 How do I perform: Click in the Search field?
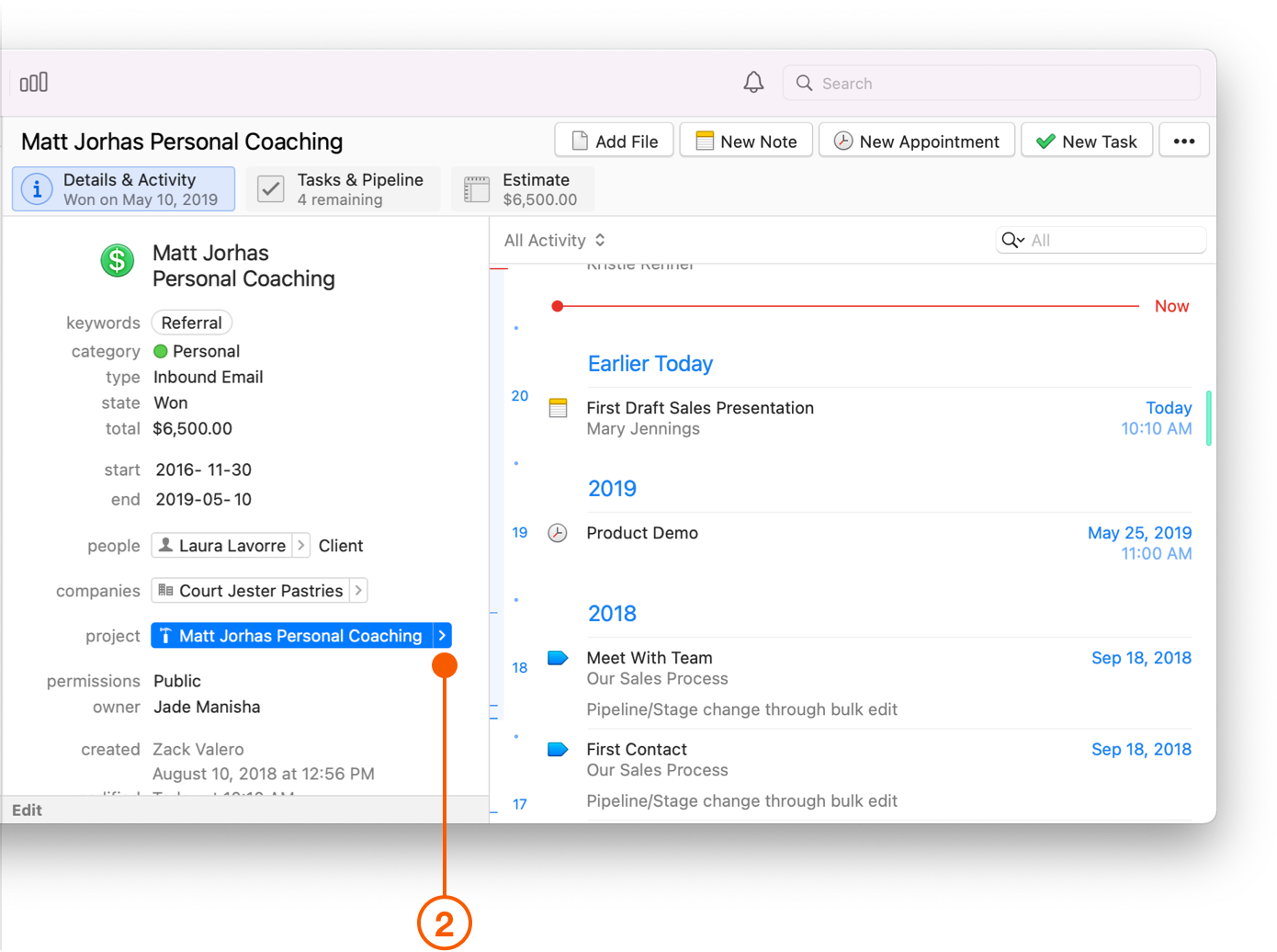[991, 83]
